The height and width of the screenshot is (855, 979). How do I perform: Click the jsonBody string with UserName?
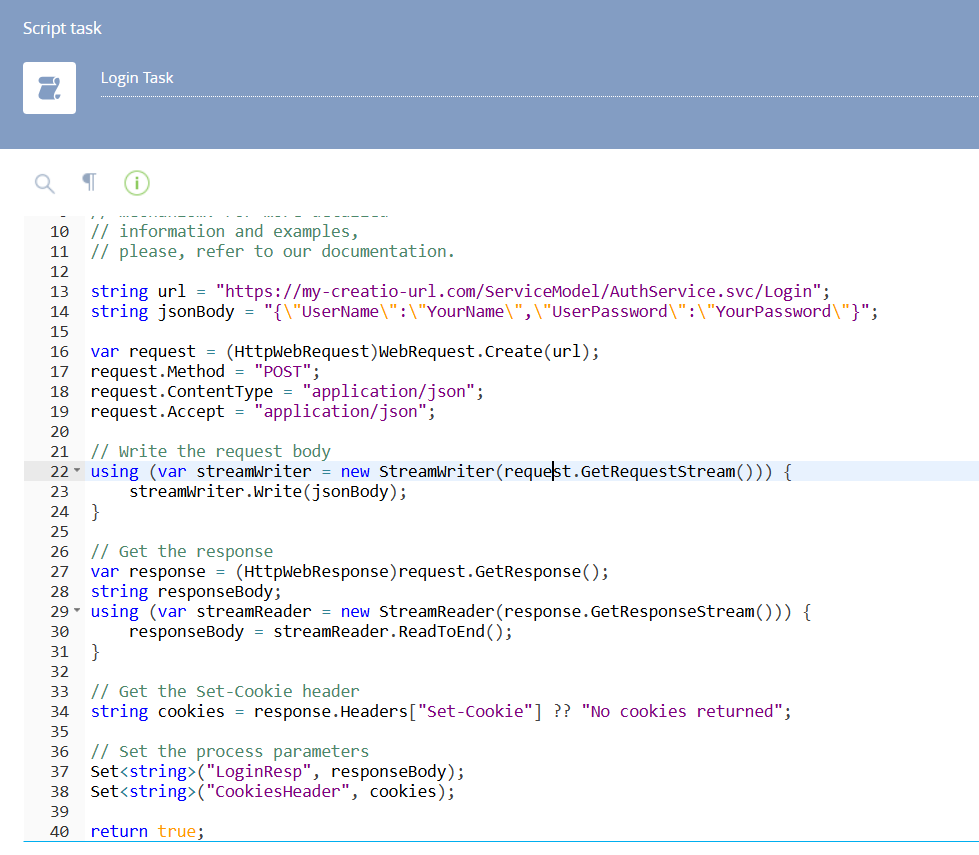(x=566, y=312)
